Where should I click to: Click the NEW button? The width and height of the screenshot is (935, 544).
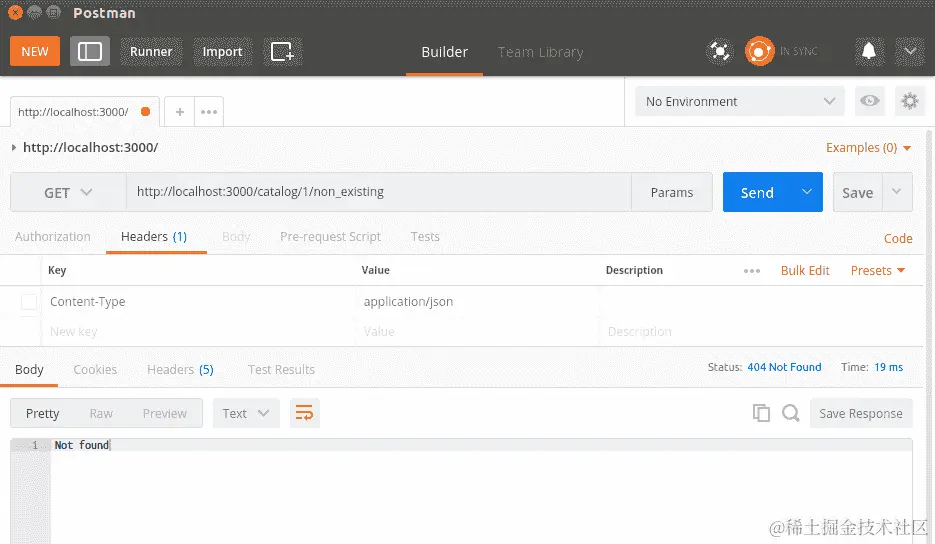pos(35,51)
